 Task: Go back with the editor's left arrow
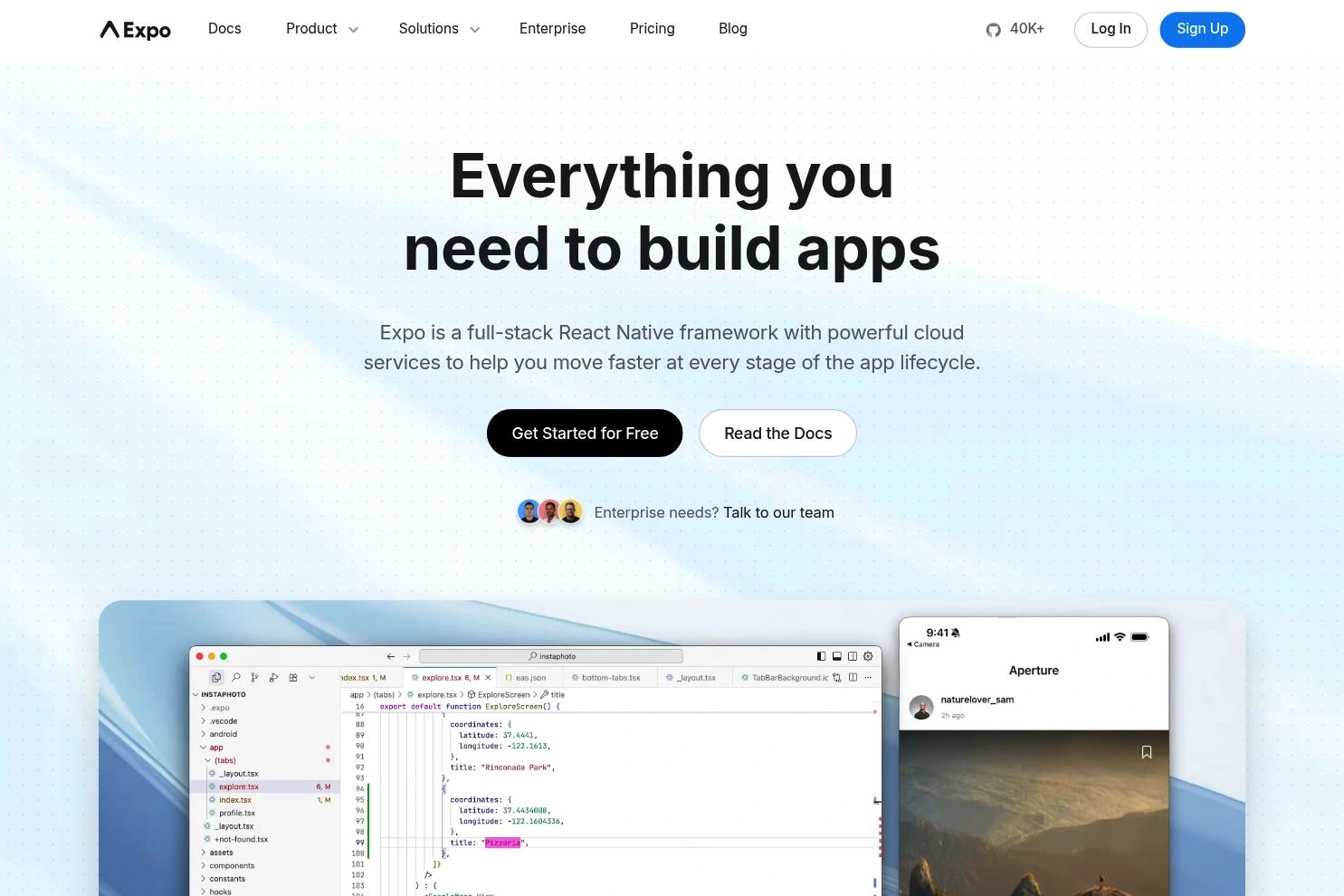[391, 656]
